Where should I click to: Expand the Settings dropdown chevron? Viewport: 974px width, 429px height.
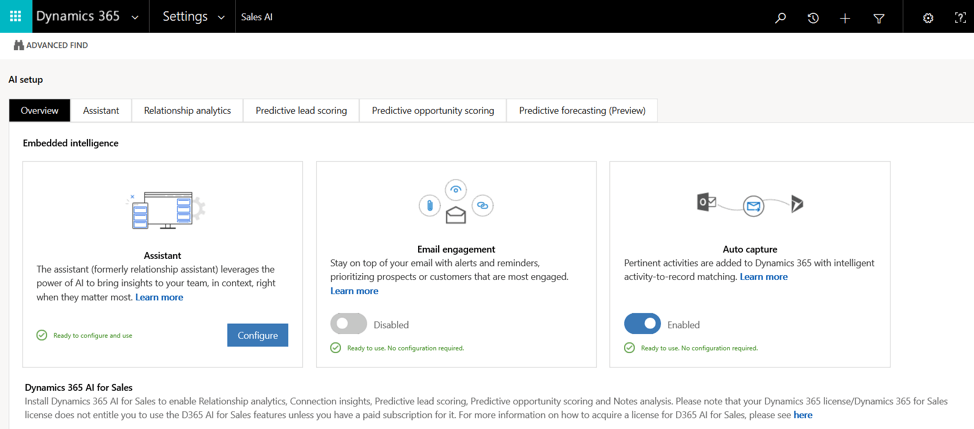coord(222,17)
